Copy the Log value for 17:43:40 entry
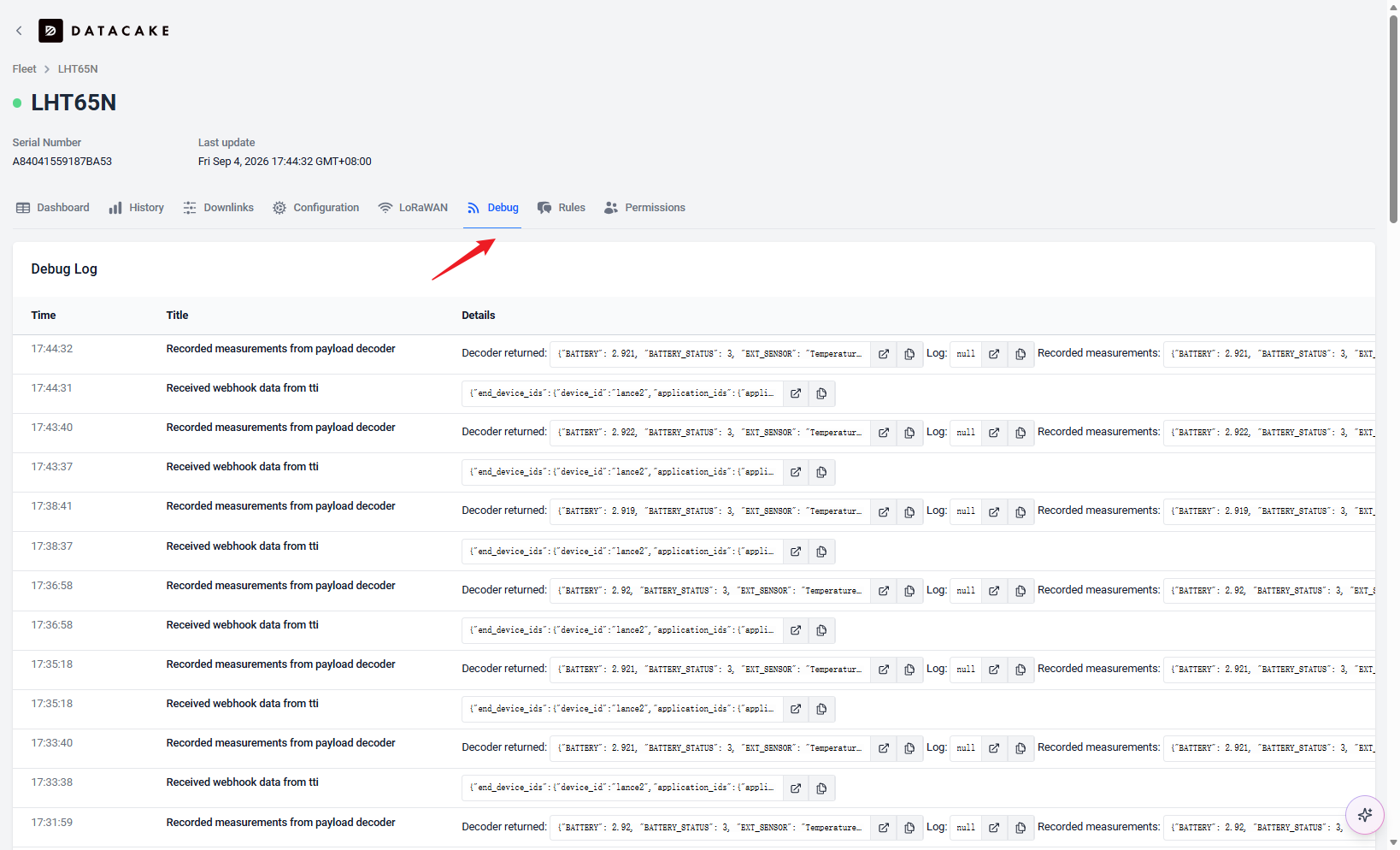This screenshot has height=850, width=1400. [x=1021, y=433]
